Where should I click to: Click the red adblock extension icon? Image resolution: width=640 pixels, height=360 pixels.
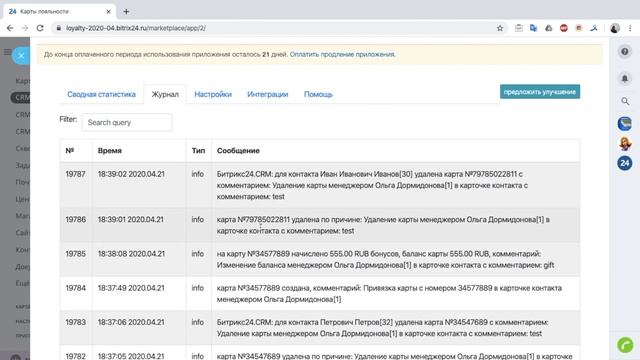coord(564,28)
